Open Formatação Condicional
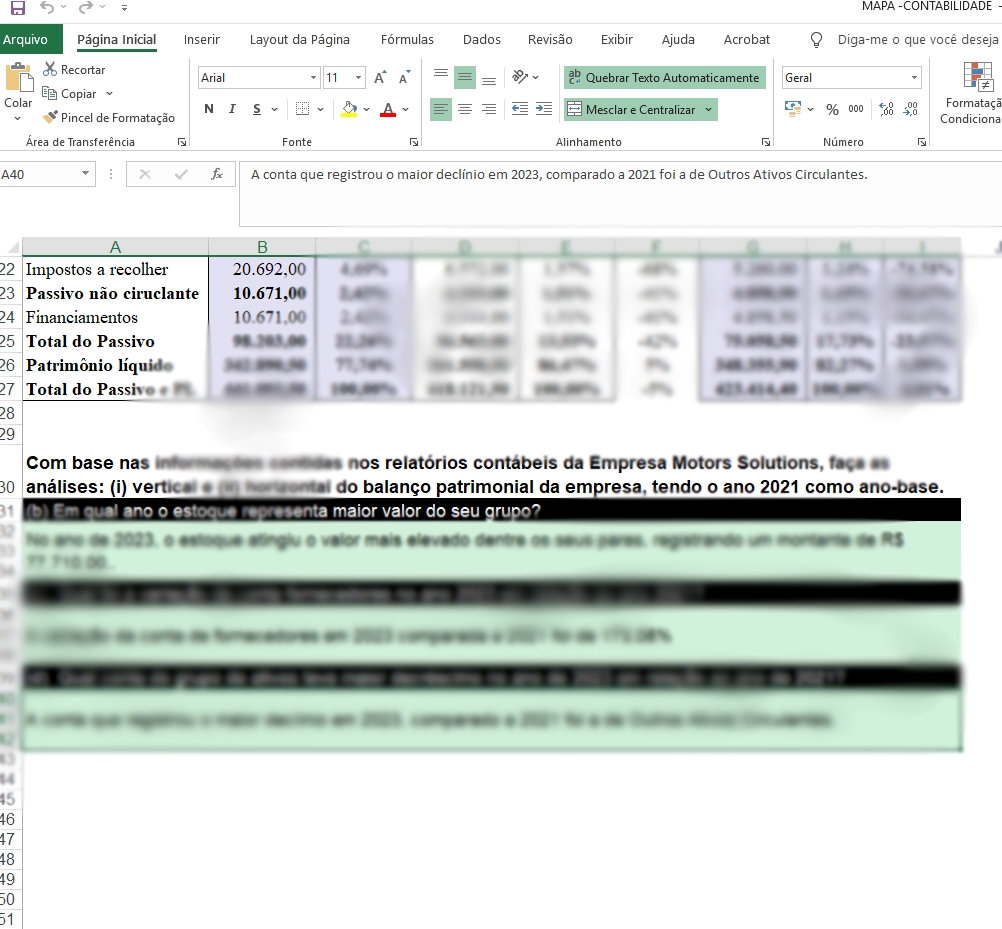The image size is (1002, 929). click(x=972, y=94)
